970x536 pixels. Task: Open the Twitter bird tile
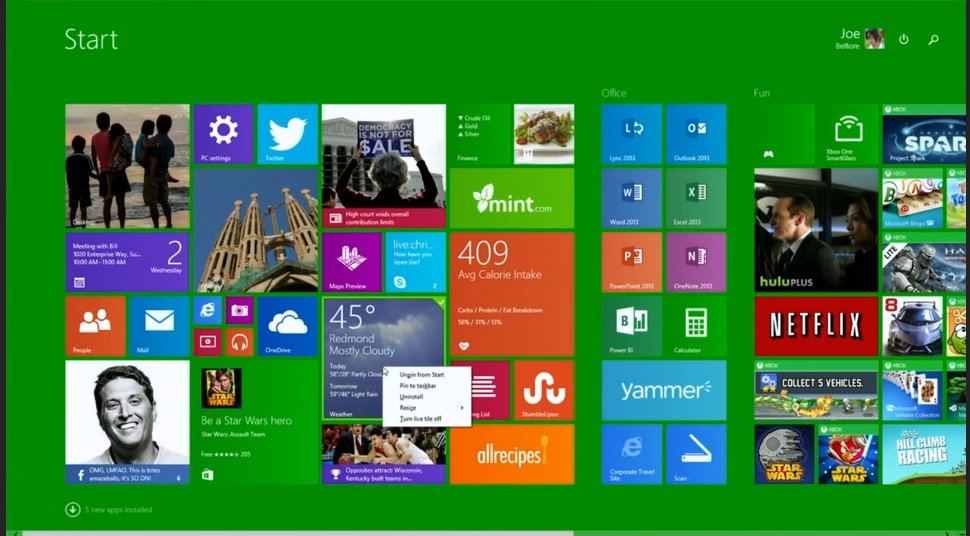click(288, 134)
